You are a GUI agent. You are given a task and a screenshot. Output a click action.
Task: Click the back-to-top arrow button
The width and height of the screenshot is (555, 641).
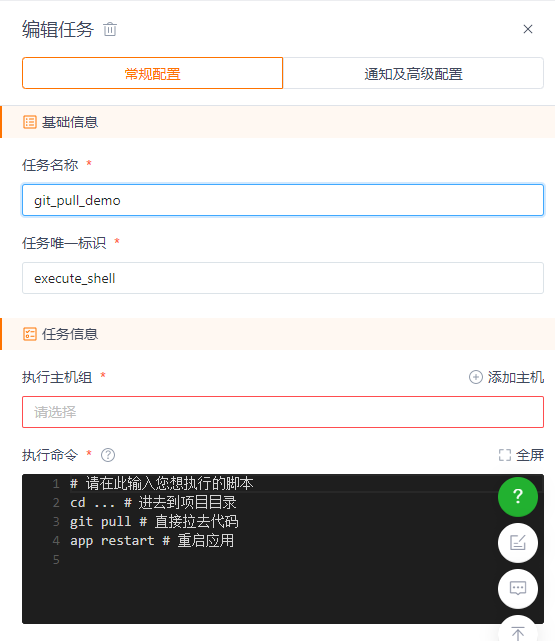pyautogui.click(x=518, y=632)
